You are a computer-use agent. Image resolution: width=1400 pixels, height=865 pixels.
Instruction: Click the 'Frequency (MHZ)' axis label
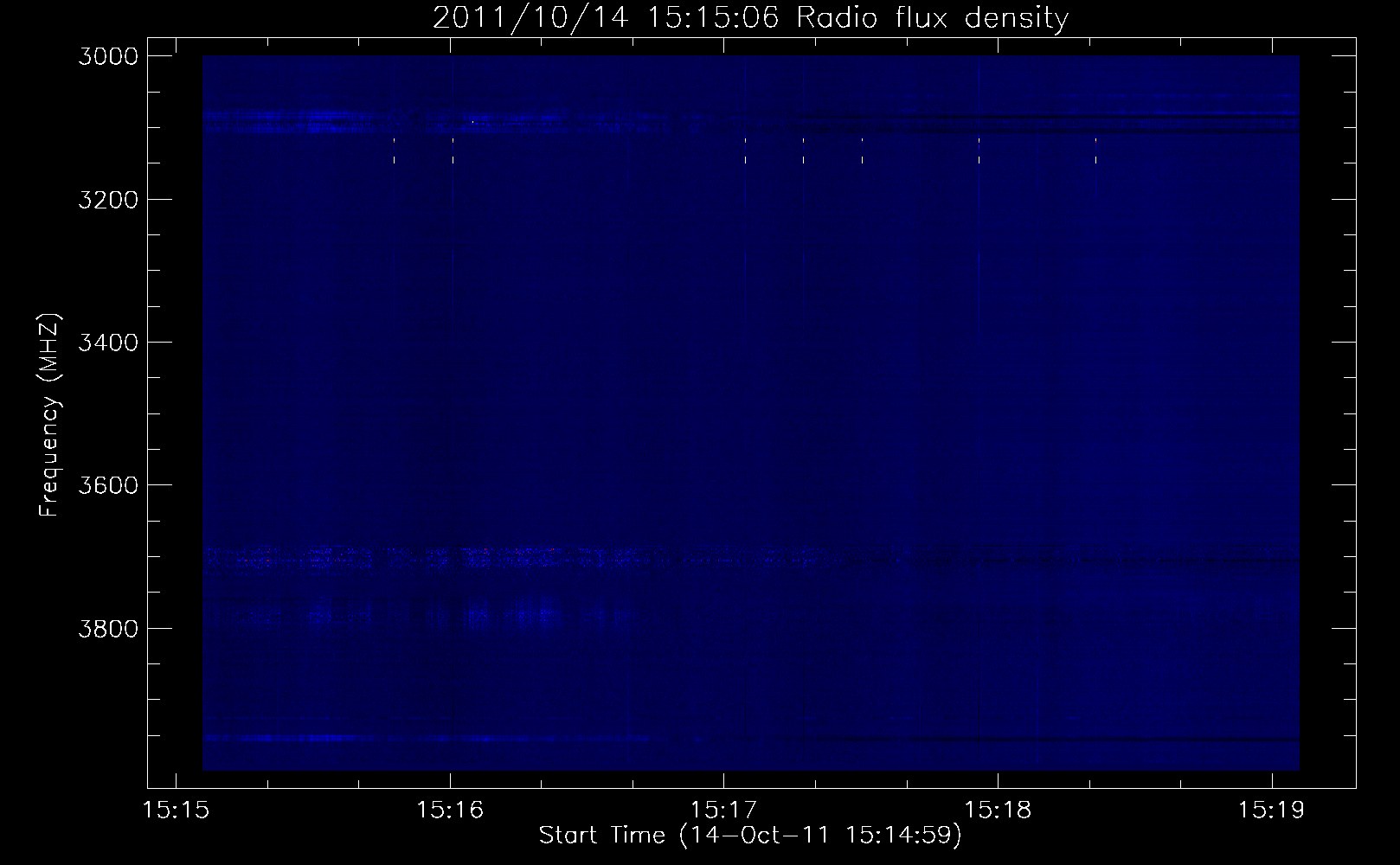[x=50, y=414]
